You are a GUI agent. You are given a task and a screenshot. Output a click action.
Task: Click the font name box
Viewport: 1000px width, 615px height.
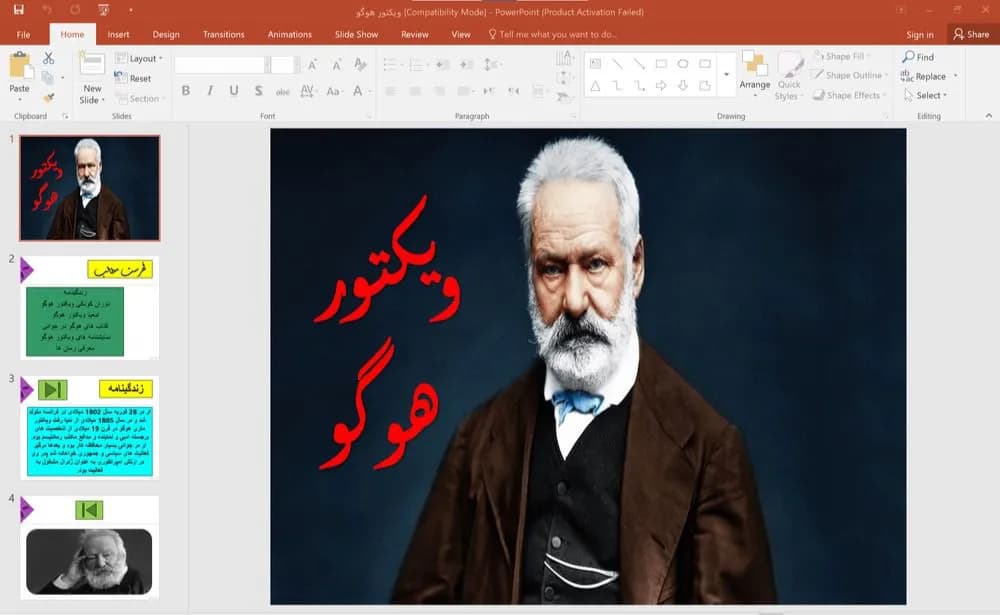click(x=219, y=64)
